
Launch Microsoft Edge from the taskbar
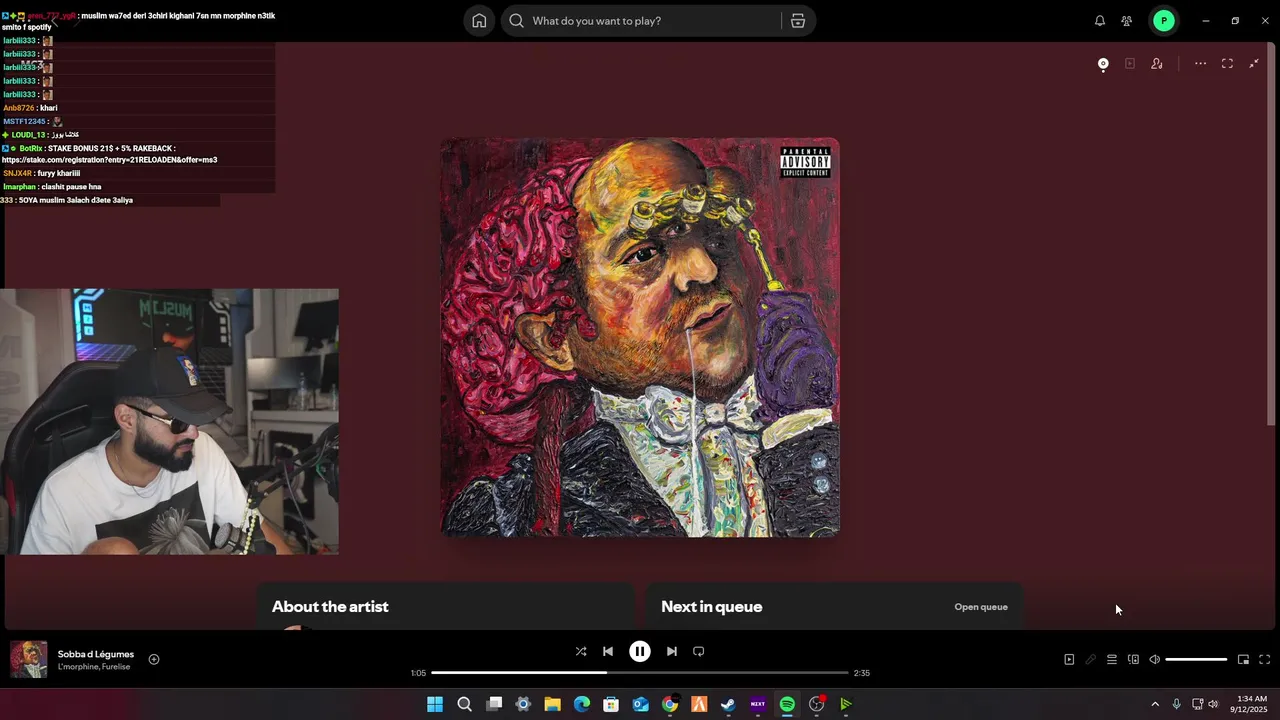coord(582,704)
